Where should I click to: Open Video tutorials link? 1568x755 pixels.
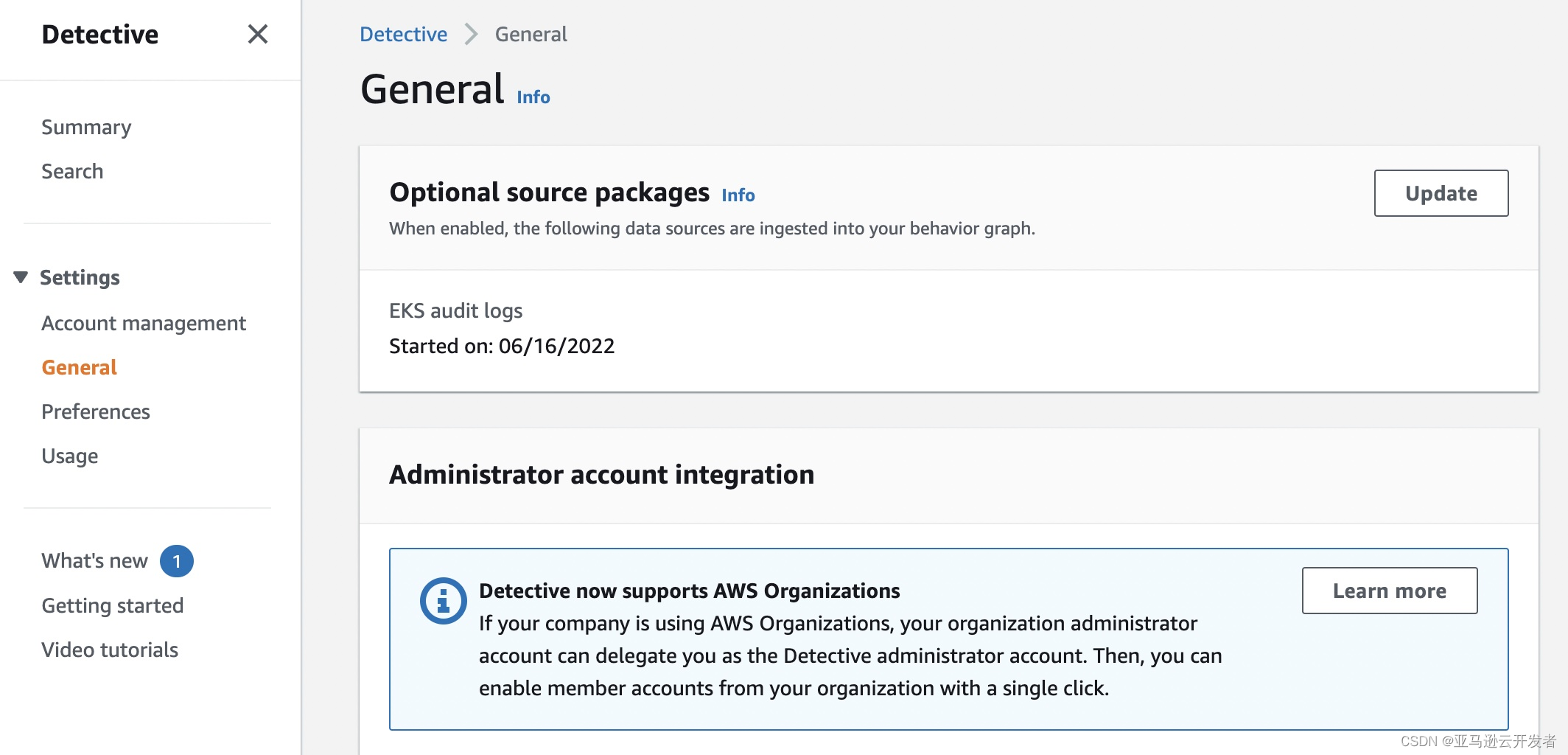pyautogui.click(x=110, y=650)
